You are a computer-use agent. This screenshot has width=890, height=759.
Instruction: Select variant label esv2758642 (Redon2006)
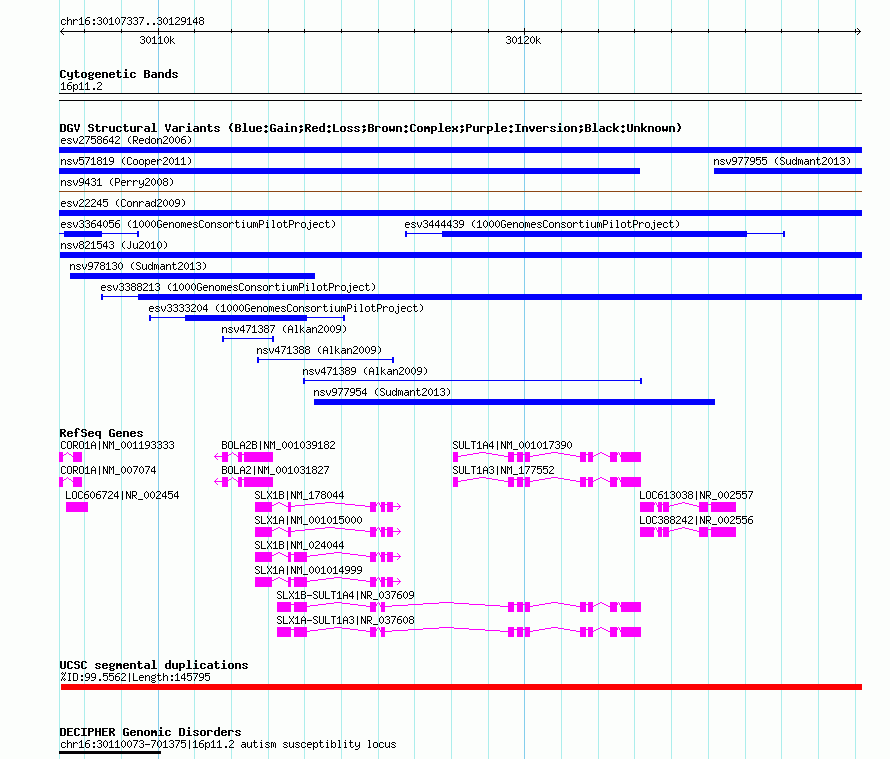(x=126, y=140)
